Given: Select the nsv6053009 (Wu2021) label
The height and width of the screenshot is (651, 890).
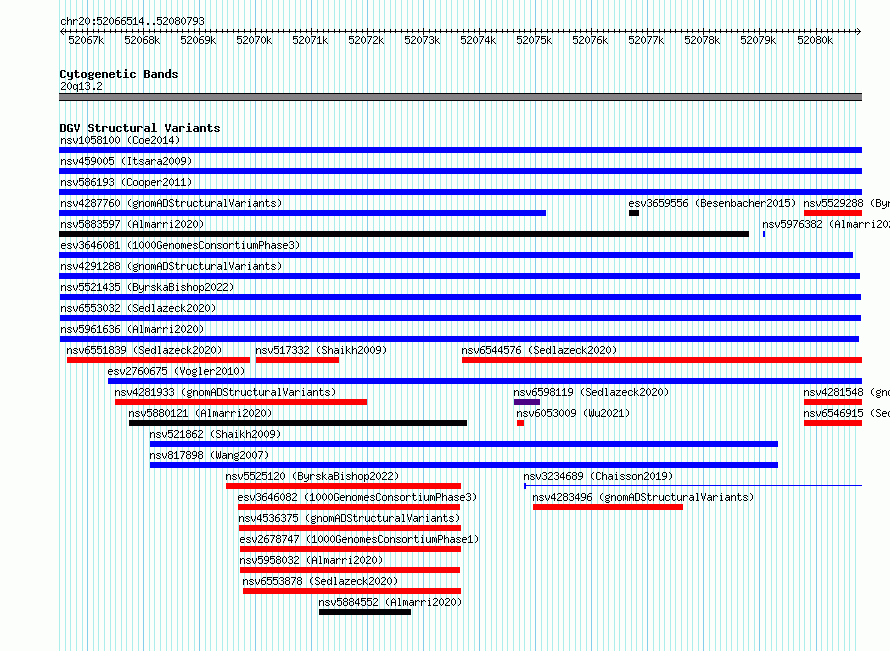Looking at the screenshot, I should click(x=573, y=413).
